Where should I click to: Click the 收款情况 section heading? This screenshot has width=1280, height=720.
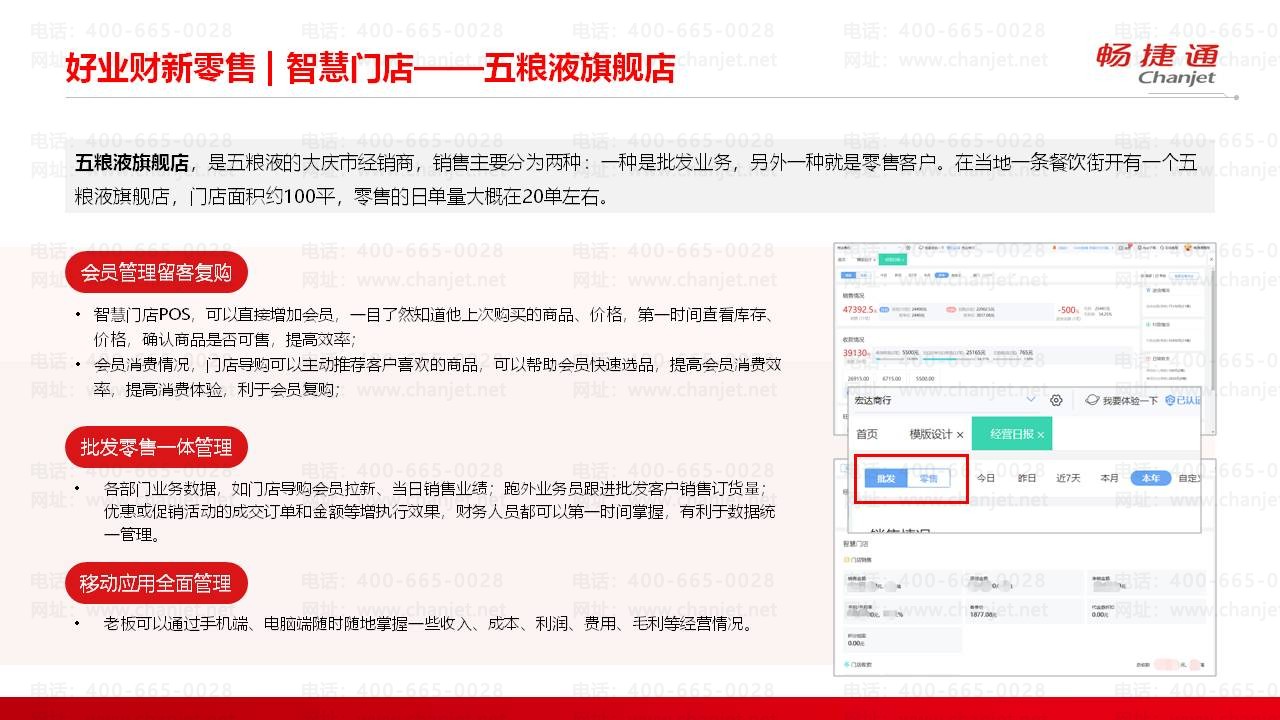[x=853, y=340]
